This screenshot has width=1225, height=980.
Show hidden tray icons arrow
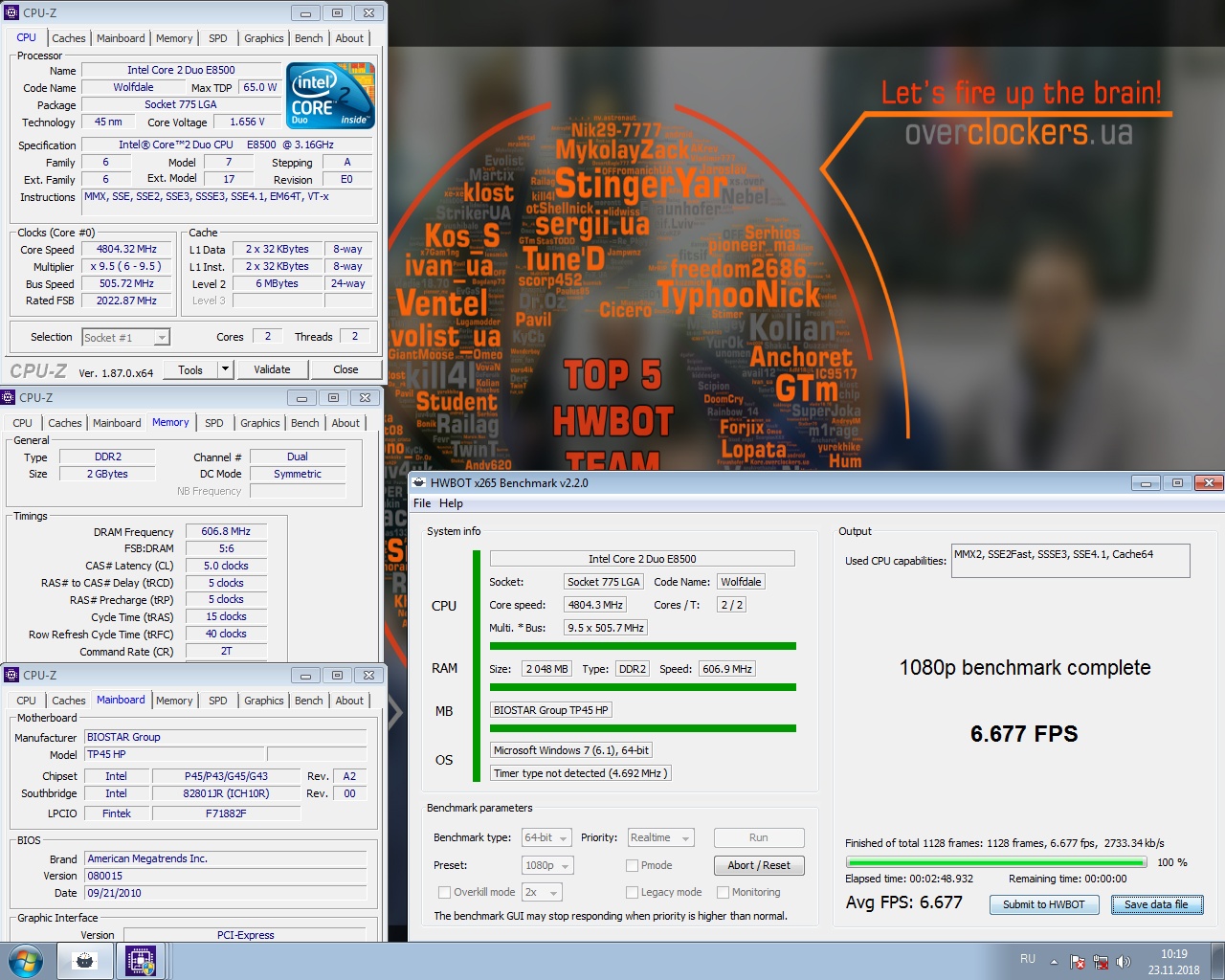1054,962
